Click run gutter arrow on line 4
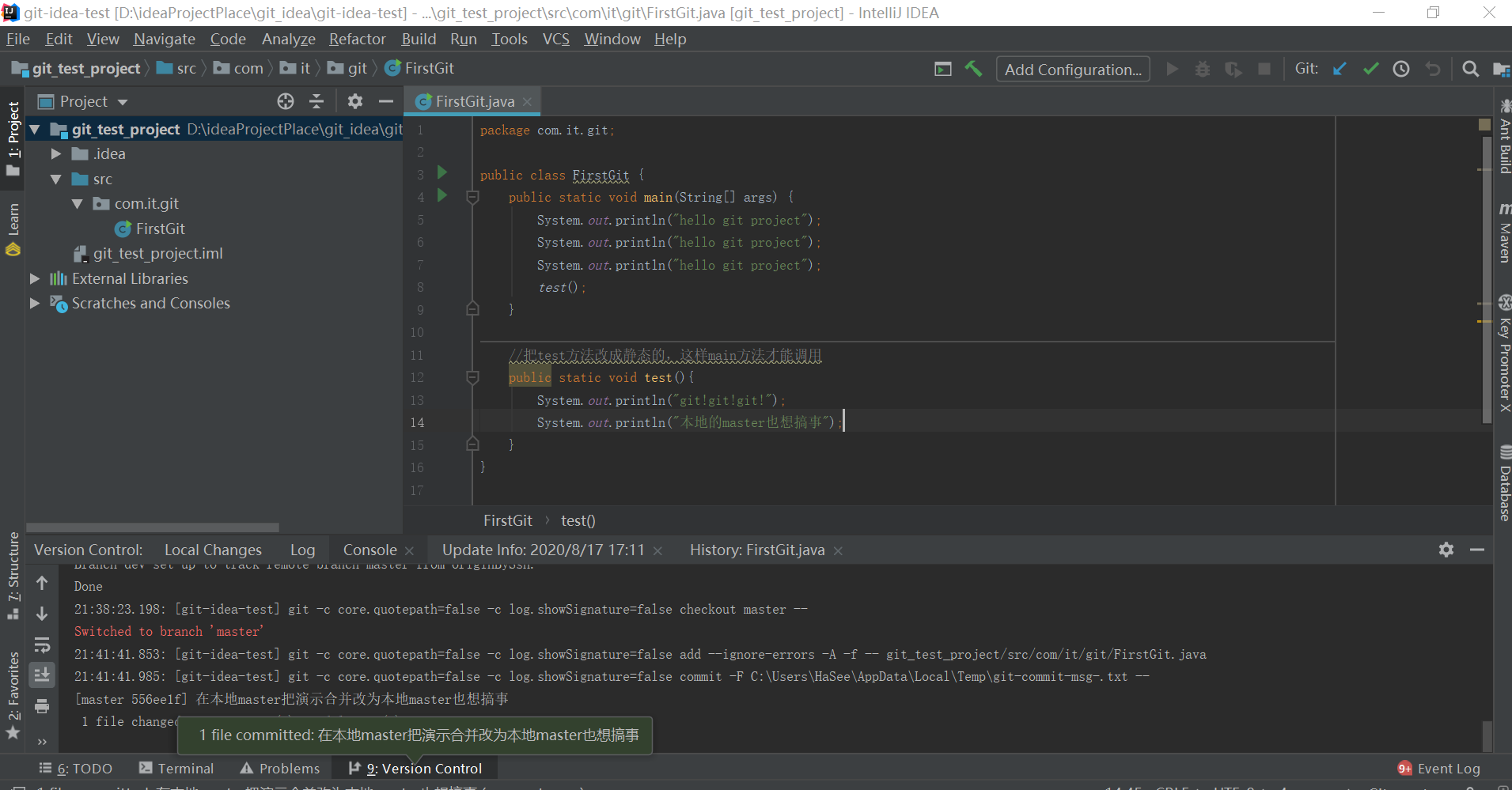 tap(442, 195)
